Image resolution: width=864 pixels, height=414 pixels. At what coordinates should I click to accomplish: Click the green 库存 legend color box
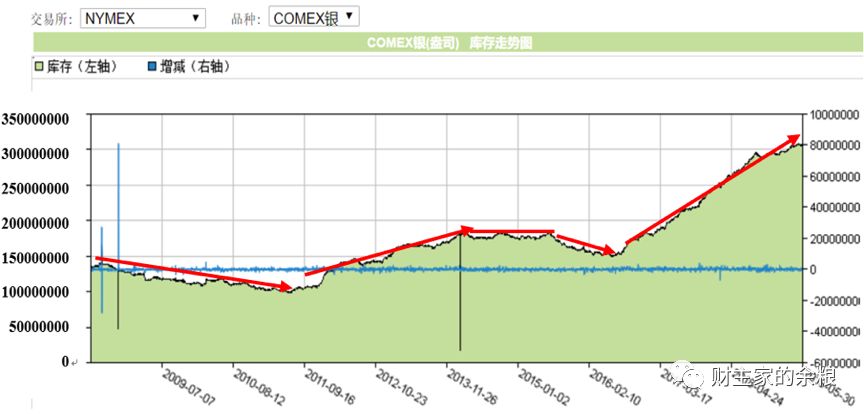tap(40, 67)
